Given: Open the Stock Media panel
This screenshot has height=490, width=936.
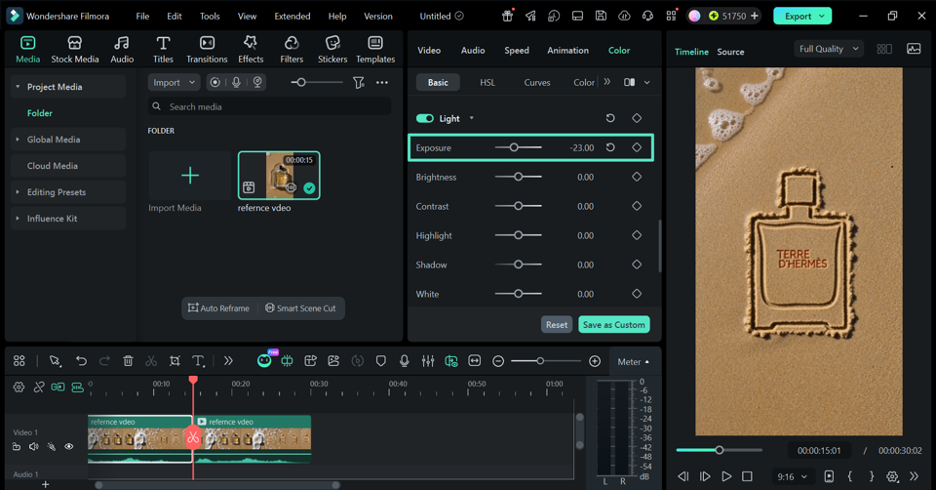Looking at the screenshot, I should [x=75, y=50].
